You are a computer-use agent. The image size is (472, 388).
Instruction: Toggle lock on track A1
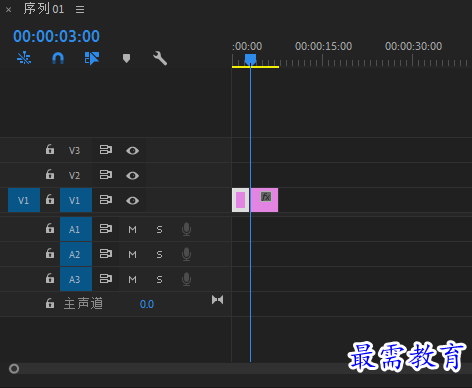tap(50, 229)
